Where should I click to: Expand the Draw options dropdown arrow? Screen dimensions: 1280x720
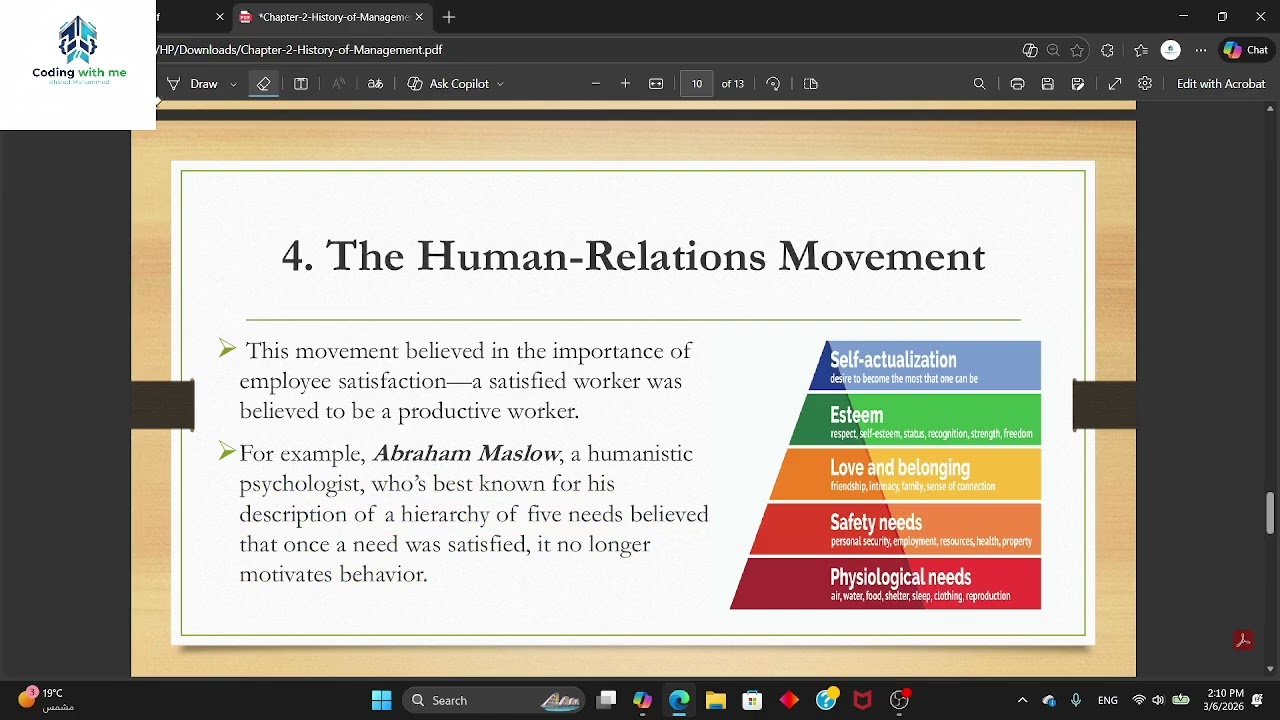(x=233, y=84)
